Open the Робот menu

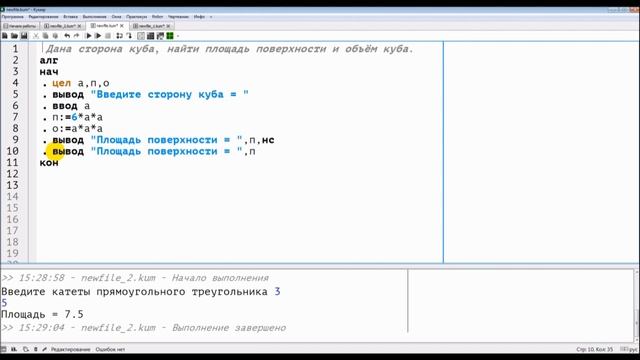[x=157, y=17]
